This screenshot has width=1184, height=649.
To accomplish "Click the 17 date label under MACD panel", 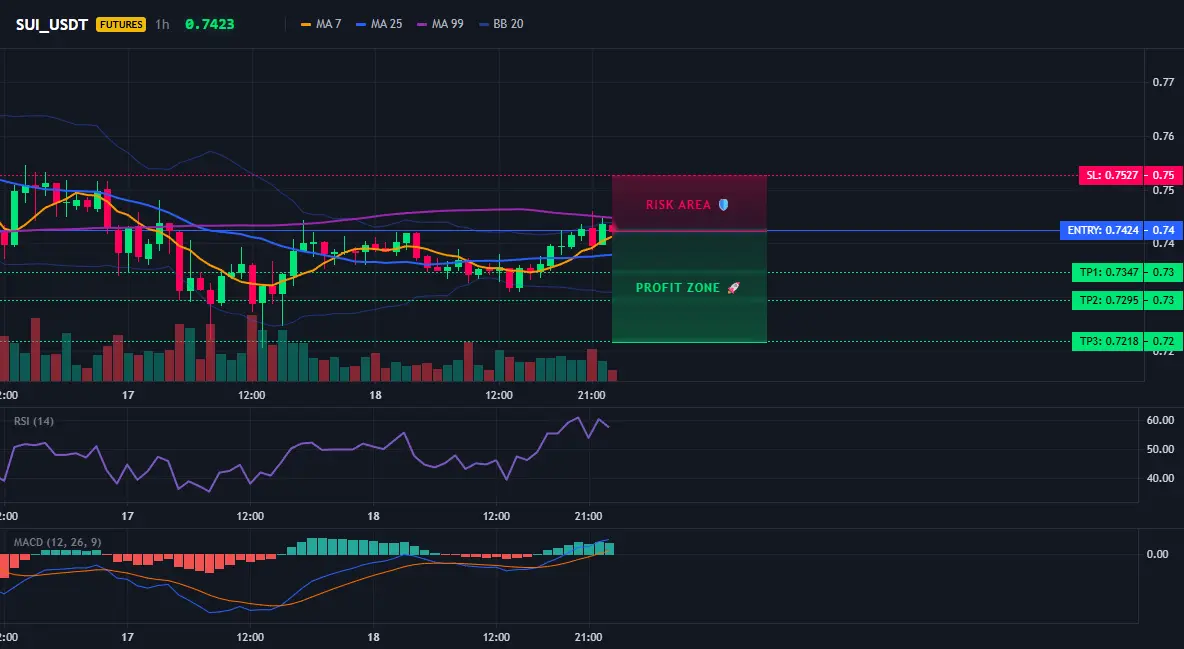I will coord(128,637).
